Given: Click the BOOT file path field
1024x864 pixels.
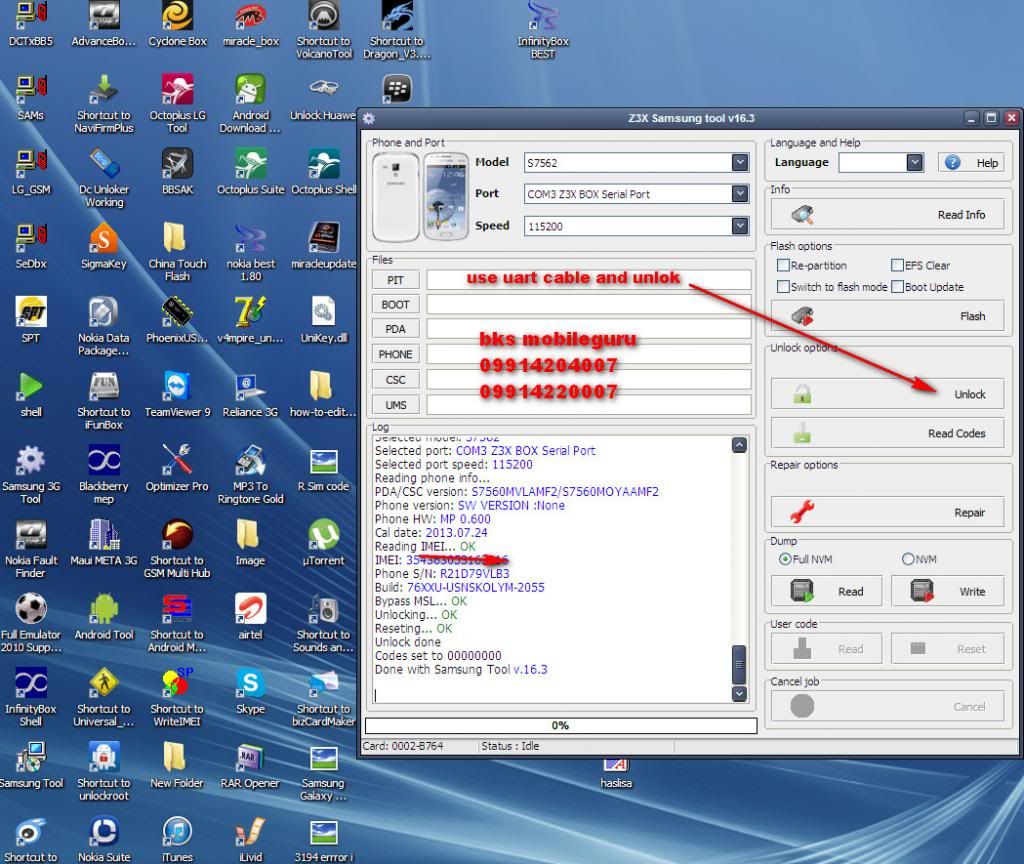Looking at the screenshot, I should [588, 304].
